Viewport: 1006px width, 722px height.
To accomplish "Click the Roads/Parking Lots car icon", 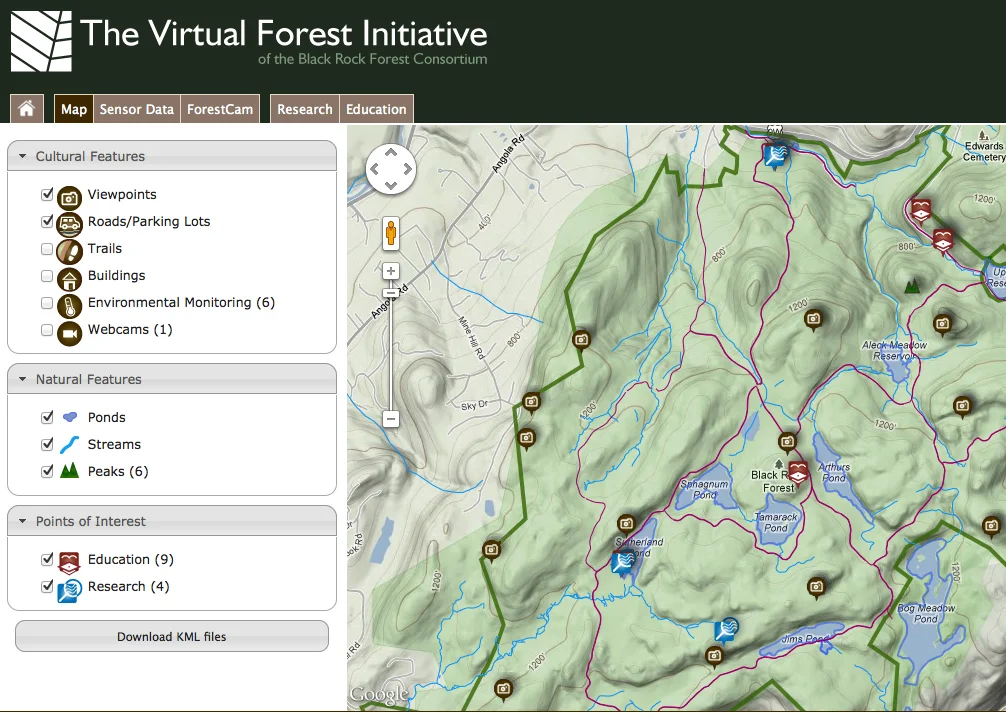I will click(69, 225).
